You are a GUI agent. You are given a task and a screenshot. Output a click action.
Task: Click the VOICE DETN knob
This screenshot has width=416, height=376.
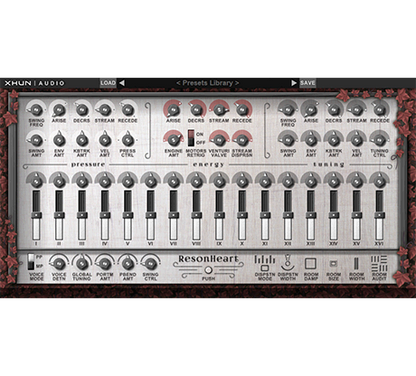coord(59,263)
